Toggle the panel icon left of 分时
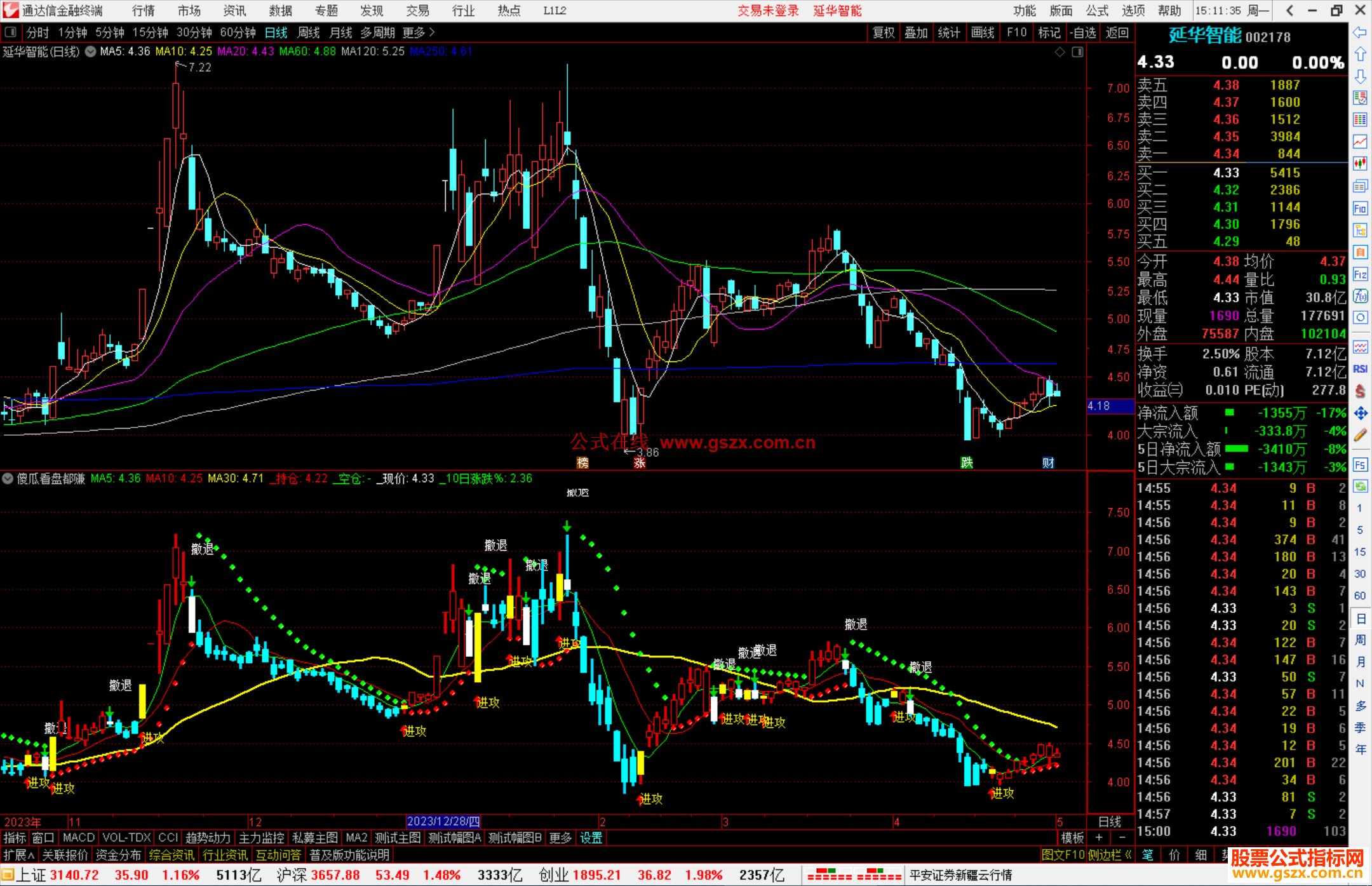The width and height of the screenshot is (1372, 886). pos(10,32)
